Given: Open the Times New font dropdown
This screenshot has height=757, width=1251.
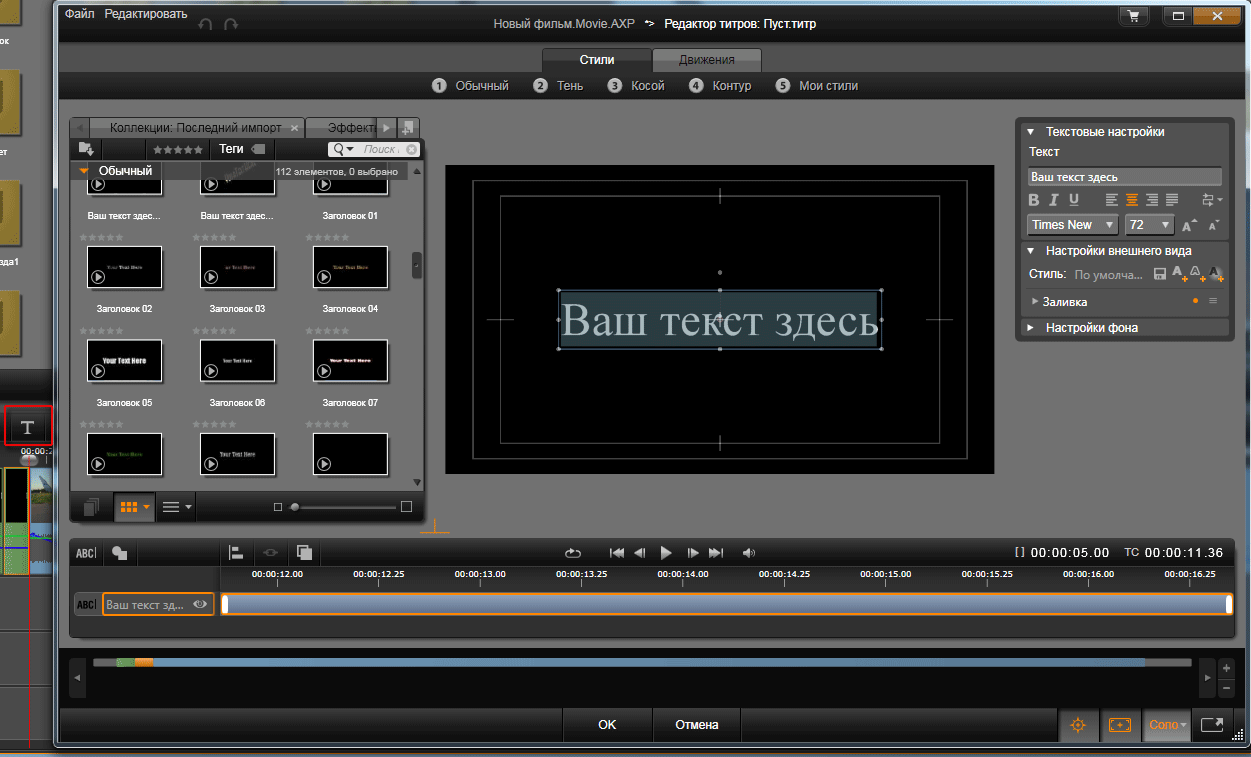Looking at the screenshot, I should (1072, 225).
